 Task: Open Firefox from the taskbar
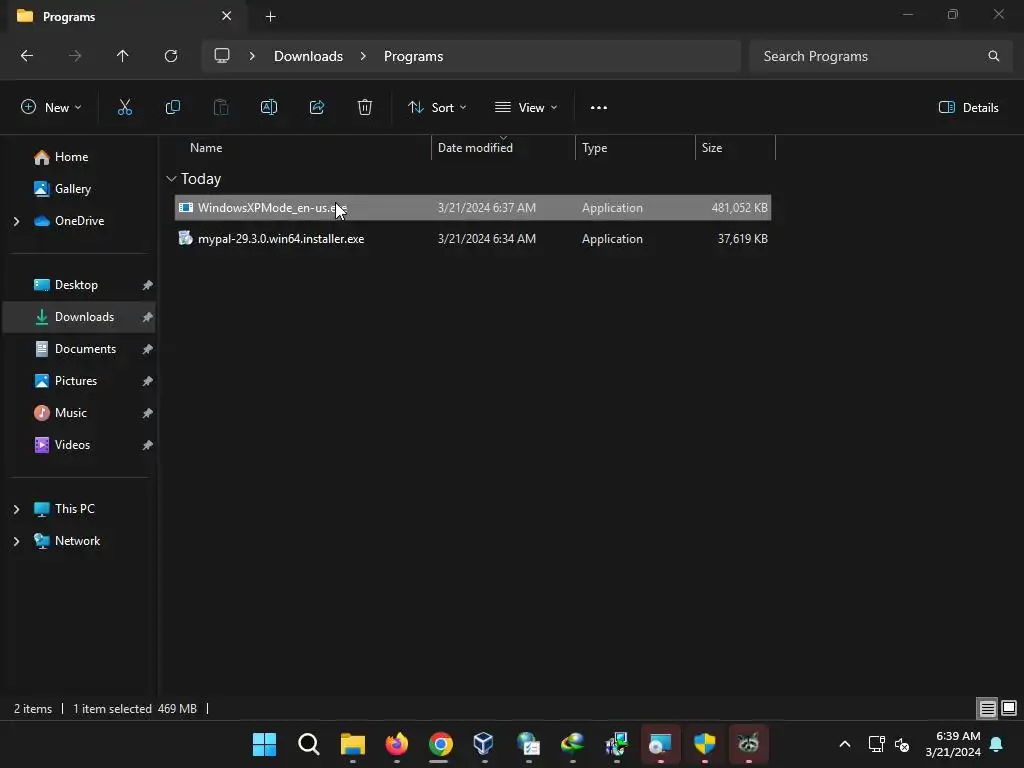(396, 744)
